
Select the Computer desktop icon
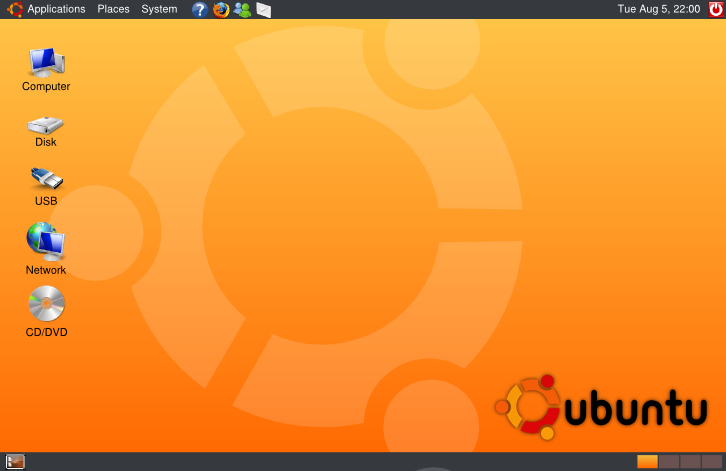[x=46, y=63]
